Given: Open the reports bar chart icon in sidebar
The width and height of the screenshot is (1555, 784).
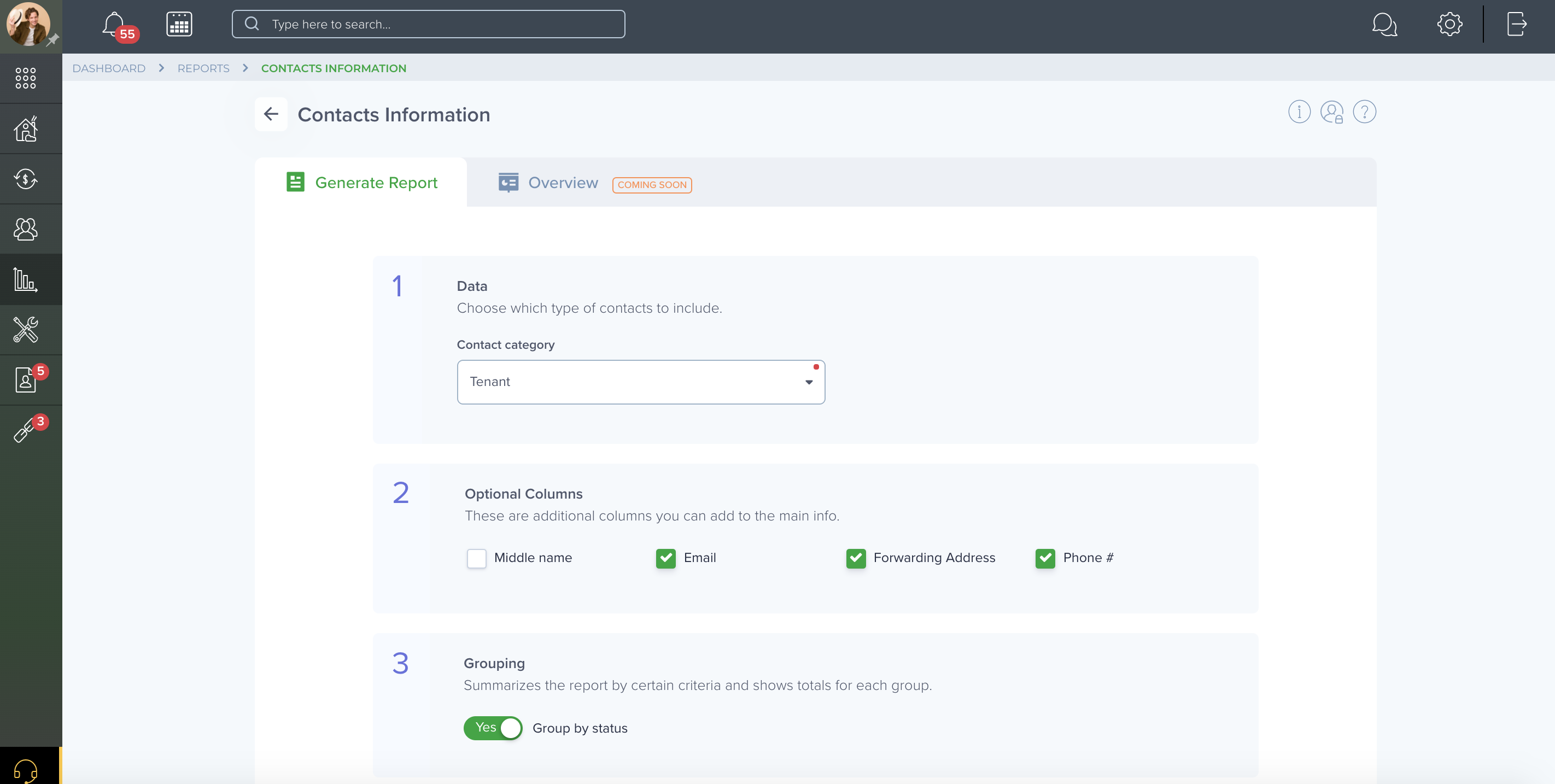Looking at the screenshot, I should point(25,279).
